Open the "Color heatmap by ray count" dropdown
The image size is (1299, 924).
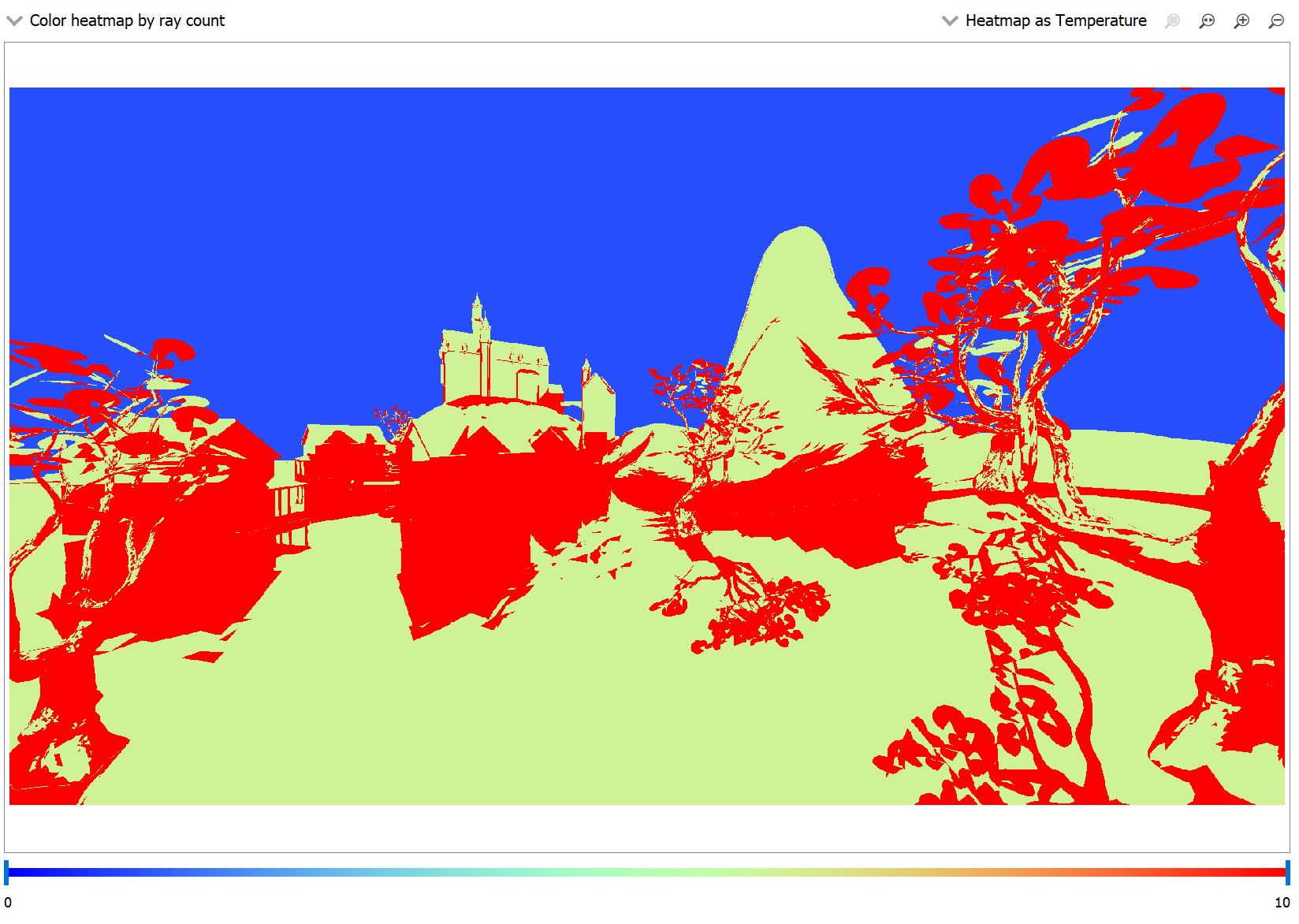(126, 20)
